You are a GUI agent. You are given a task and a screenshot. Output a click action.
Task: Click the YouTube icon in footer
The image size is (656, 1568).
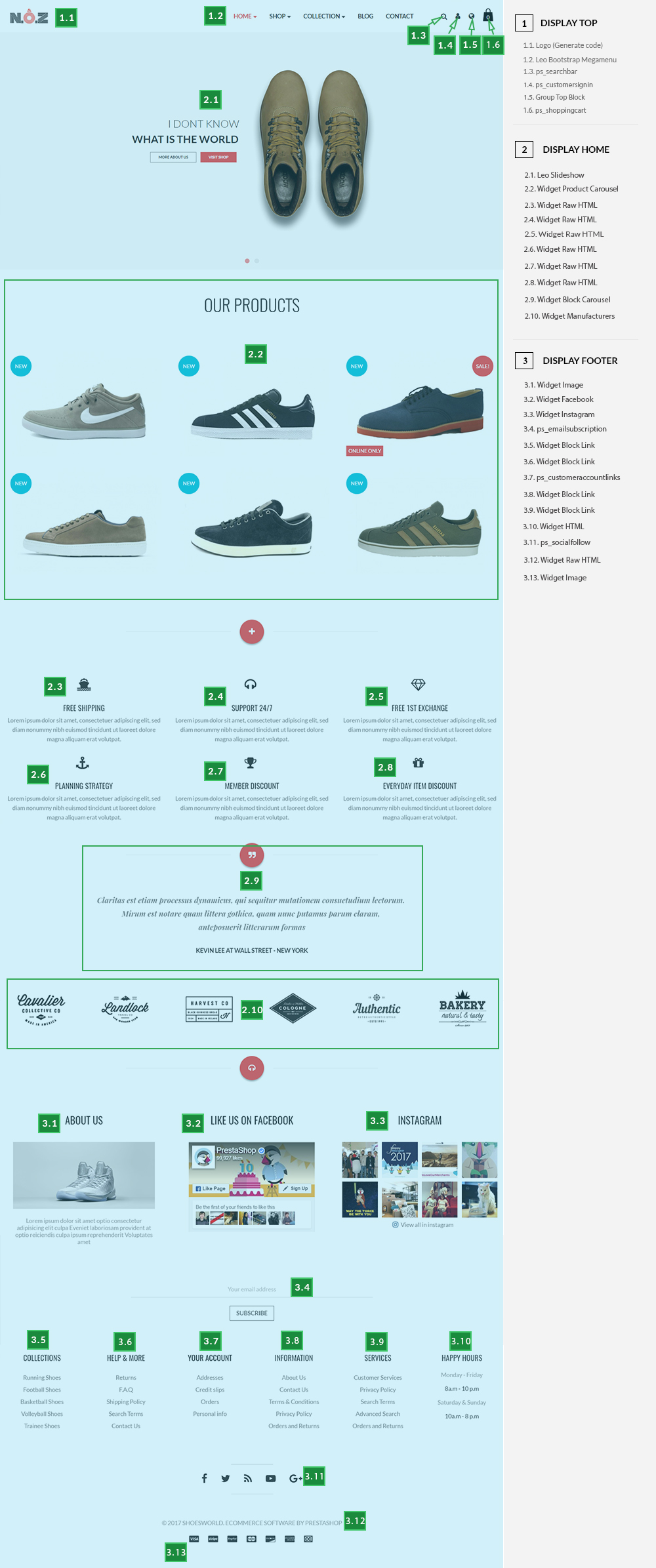(270, 1478)
